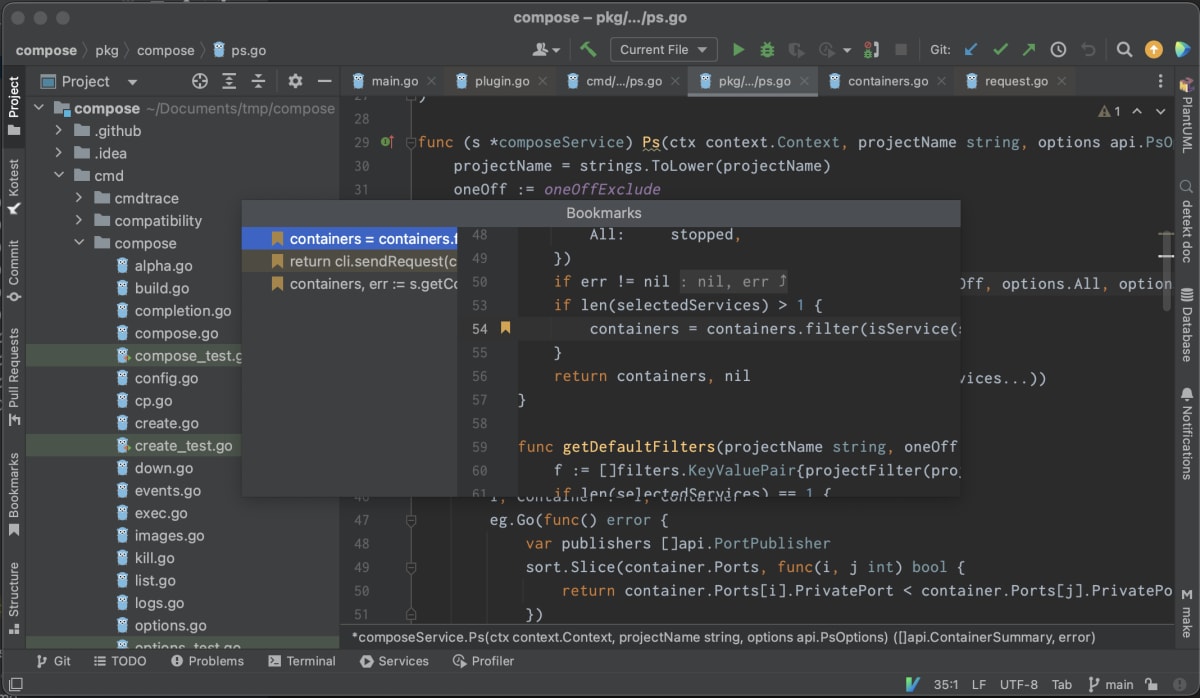This screenshot has height=698, width=1200.
Task: Toggle the Kotest tool window
Action: click(x=14, y=187)
